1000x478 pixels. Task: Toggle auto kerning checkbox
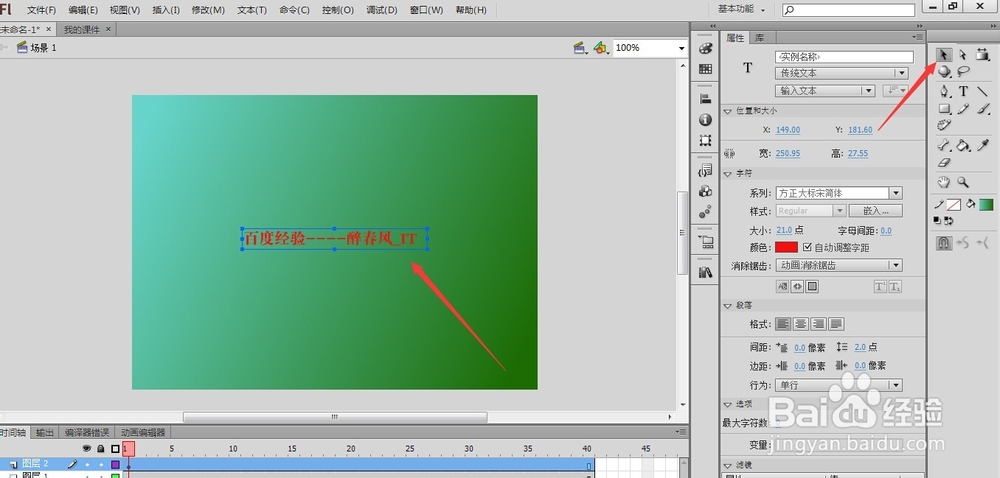[807, 247]
